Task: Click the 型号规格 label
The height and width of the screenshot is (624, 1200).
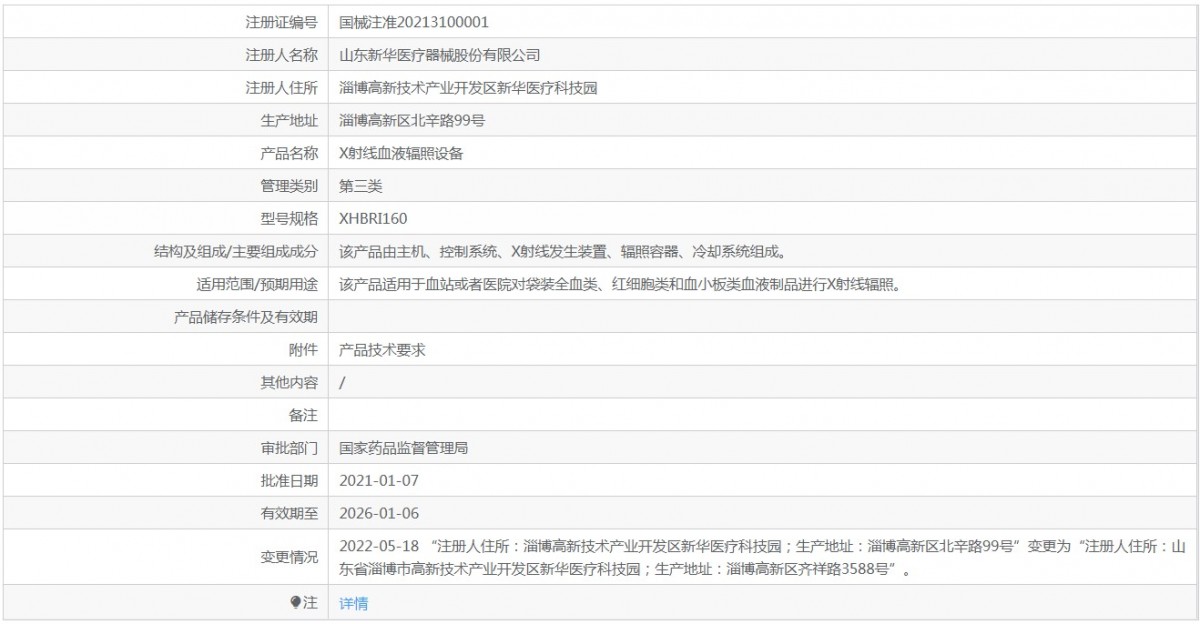Action: [x=289, y=218]
